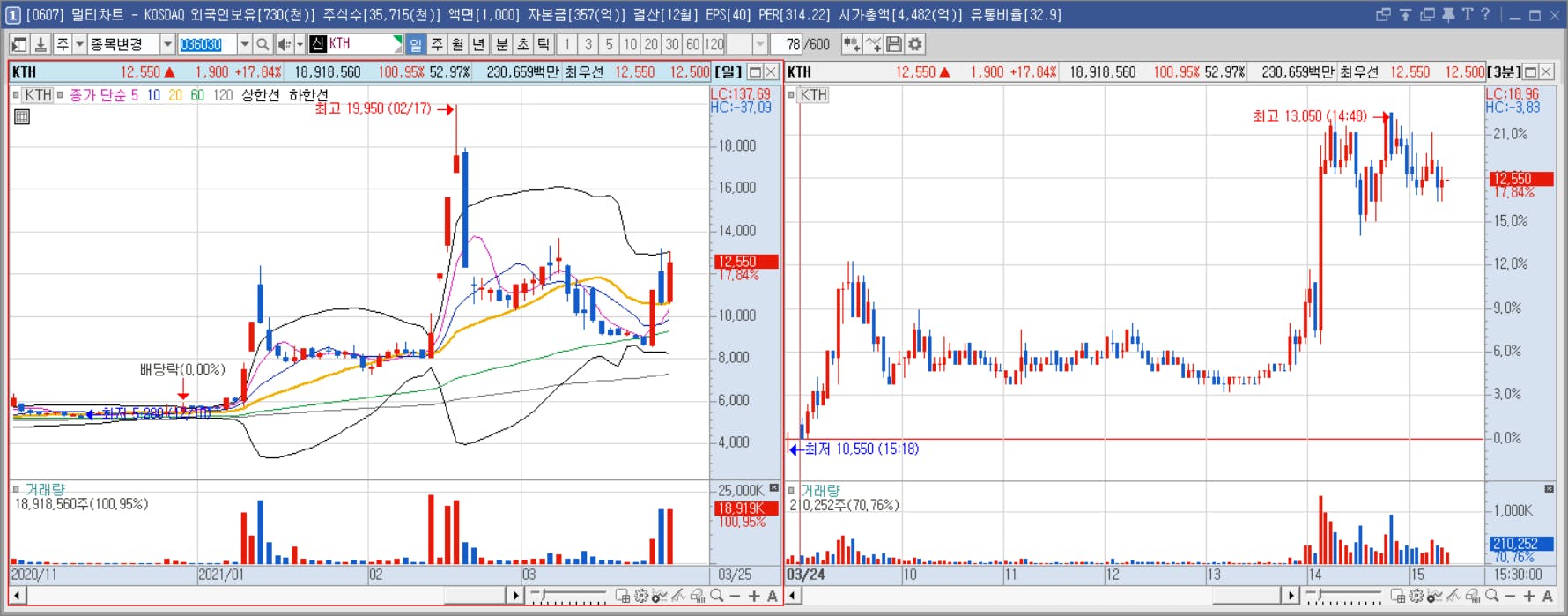Viewport: 1568px width, 616px height.
Task: Select the 5 interval button
Action: [609, 44]
